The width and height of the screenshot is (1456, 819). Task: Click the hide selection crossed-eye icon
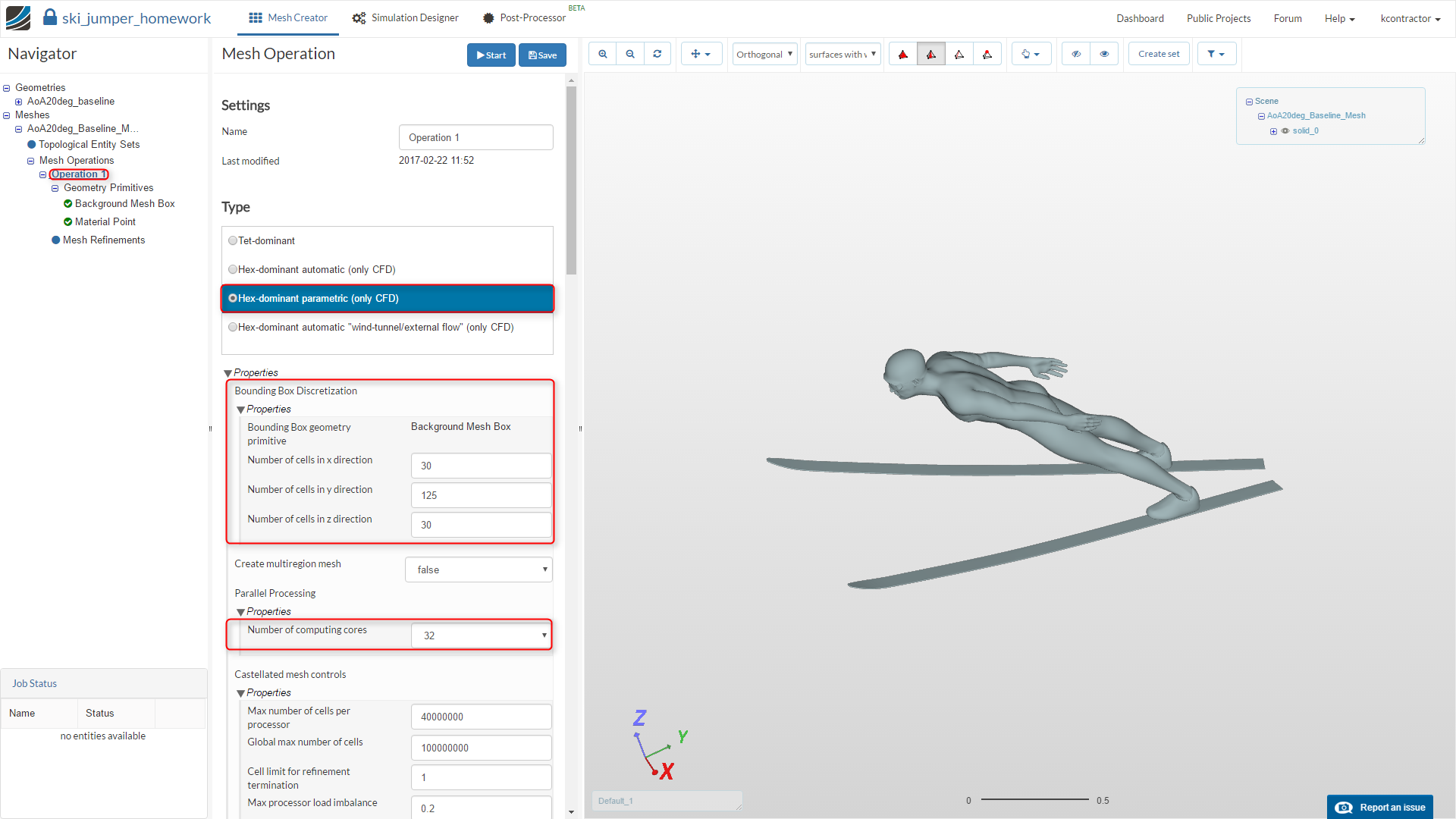click(x=1076, y=54)
